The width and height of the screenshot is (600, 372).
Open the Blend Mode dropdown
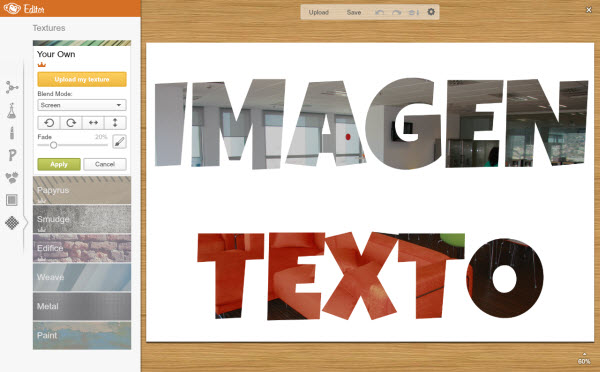click(82, 105)
